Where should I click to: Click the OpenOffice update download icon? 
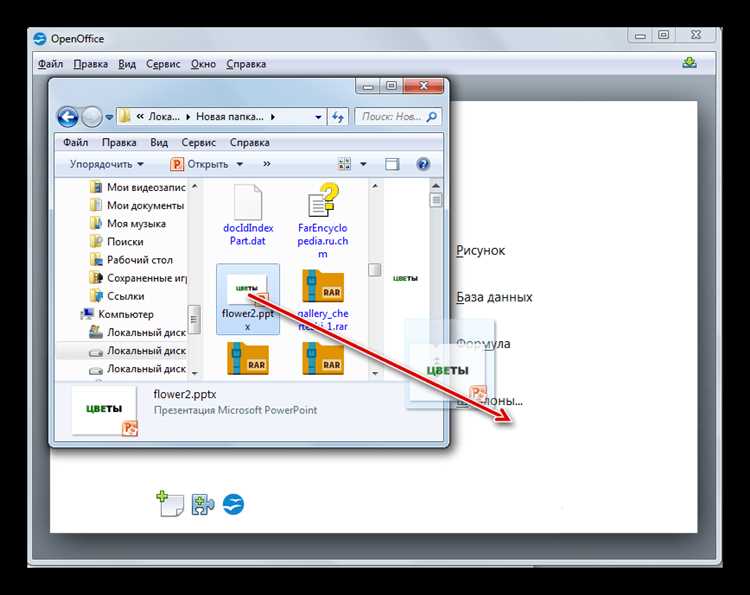coord(689,63)
